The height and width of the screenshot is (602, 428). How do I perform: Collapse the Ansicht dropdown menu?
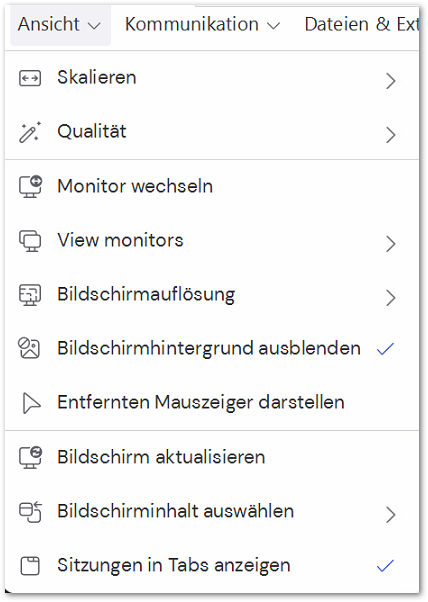60,25
